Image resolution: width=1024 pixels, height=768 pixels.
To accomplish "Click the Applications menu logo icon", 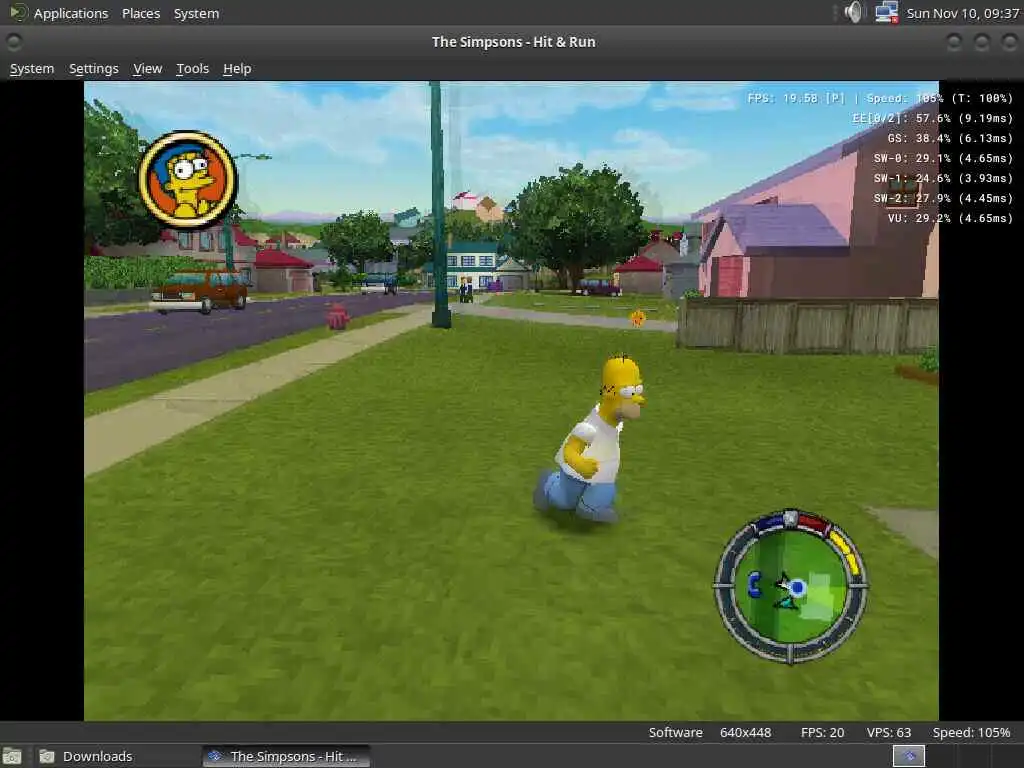I will coord(18,12).
